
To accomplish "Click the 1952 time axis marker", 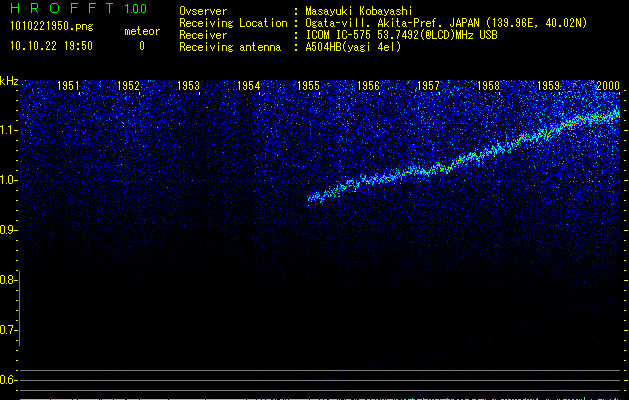I will pos(128,85).
